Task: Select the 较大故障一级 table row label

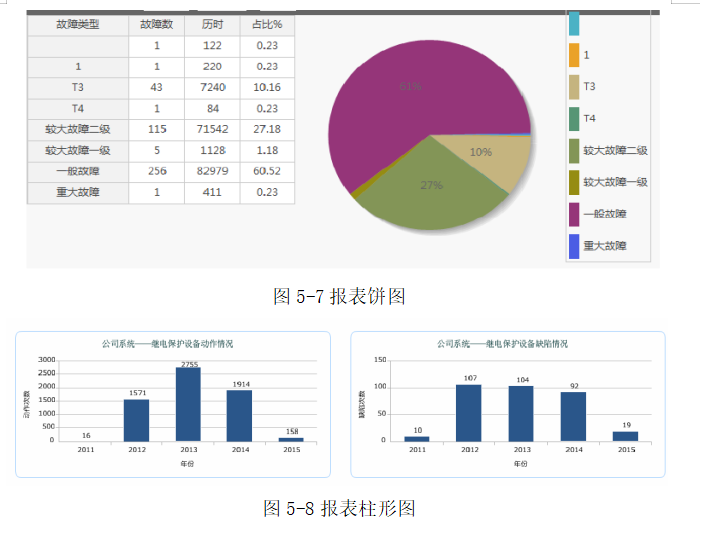Action: pos(78,150)
